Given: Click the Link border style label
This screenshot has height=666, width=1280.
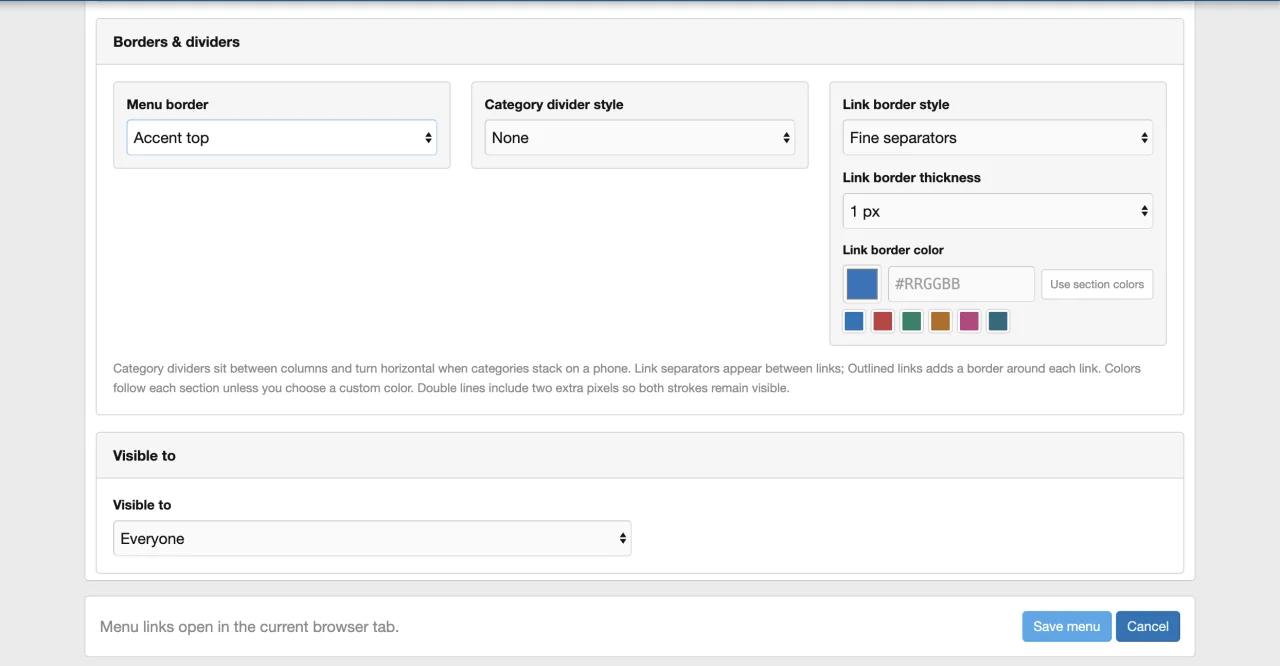Looking at the screenshot, I should point(896,104).
